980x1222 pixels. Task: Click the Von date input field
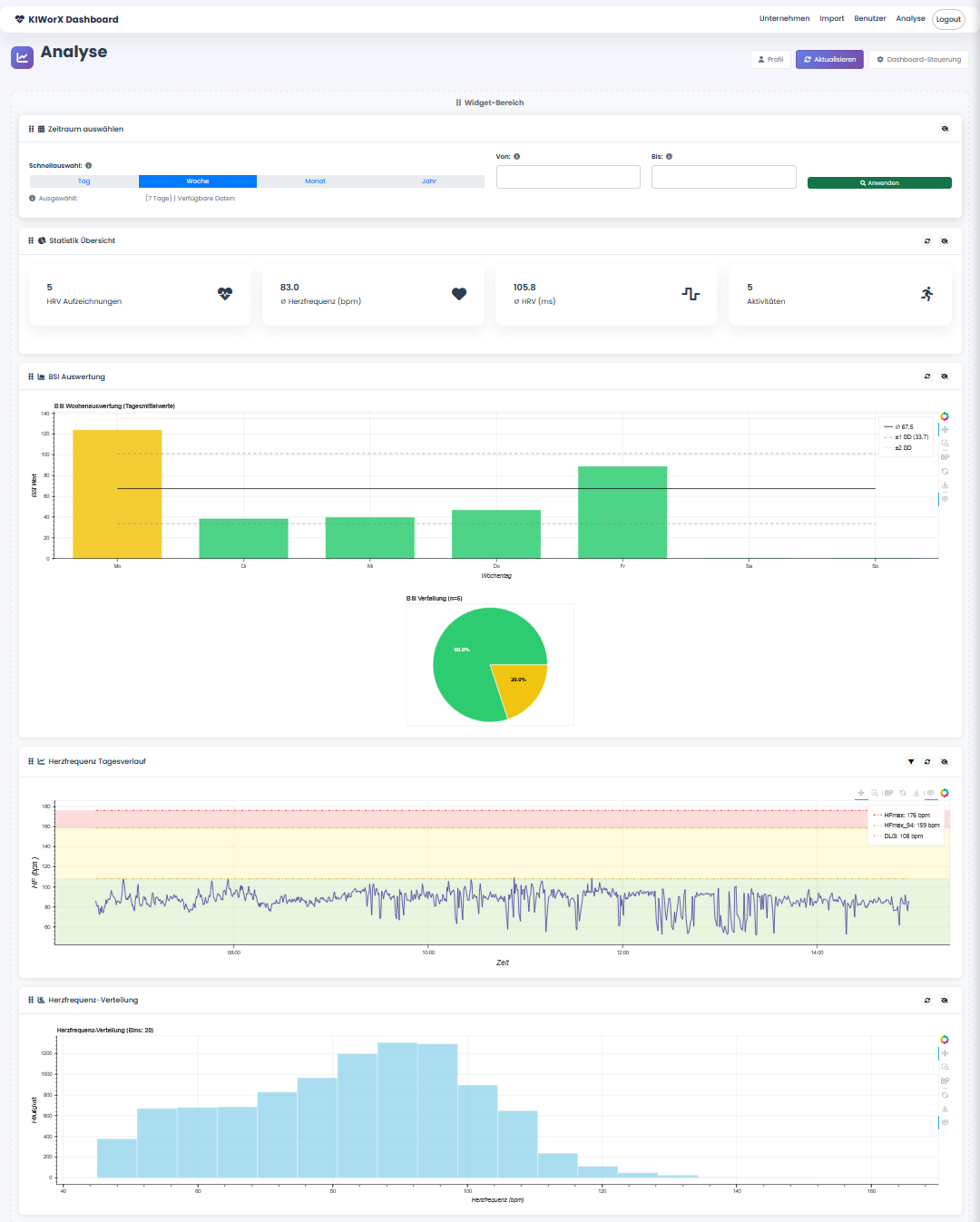[x=568, y=177]
